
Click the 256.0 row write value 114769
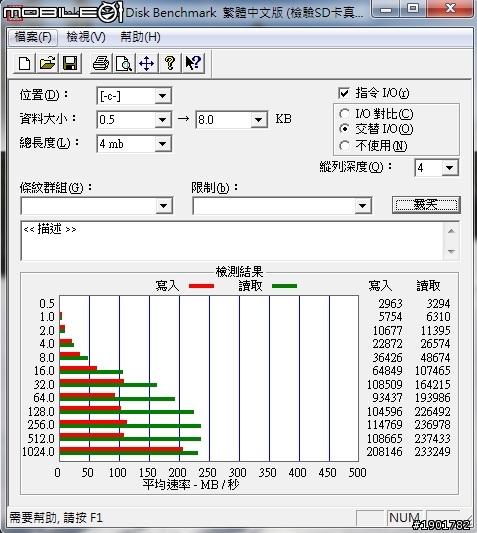(384, 425)
